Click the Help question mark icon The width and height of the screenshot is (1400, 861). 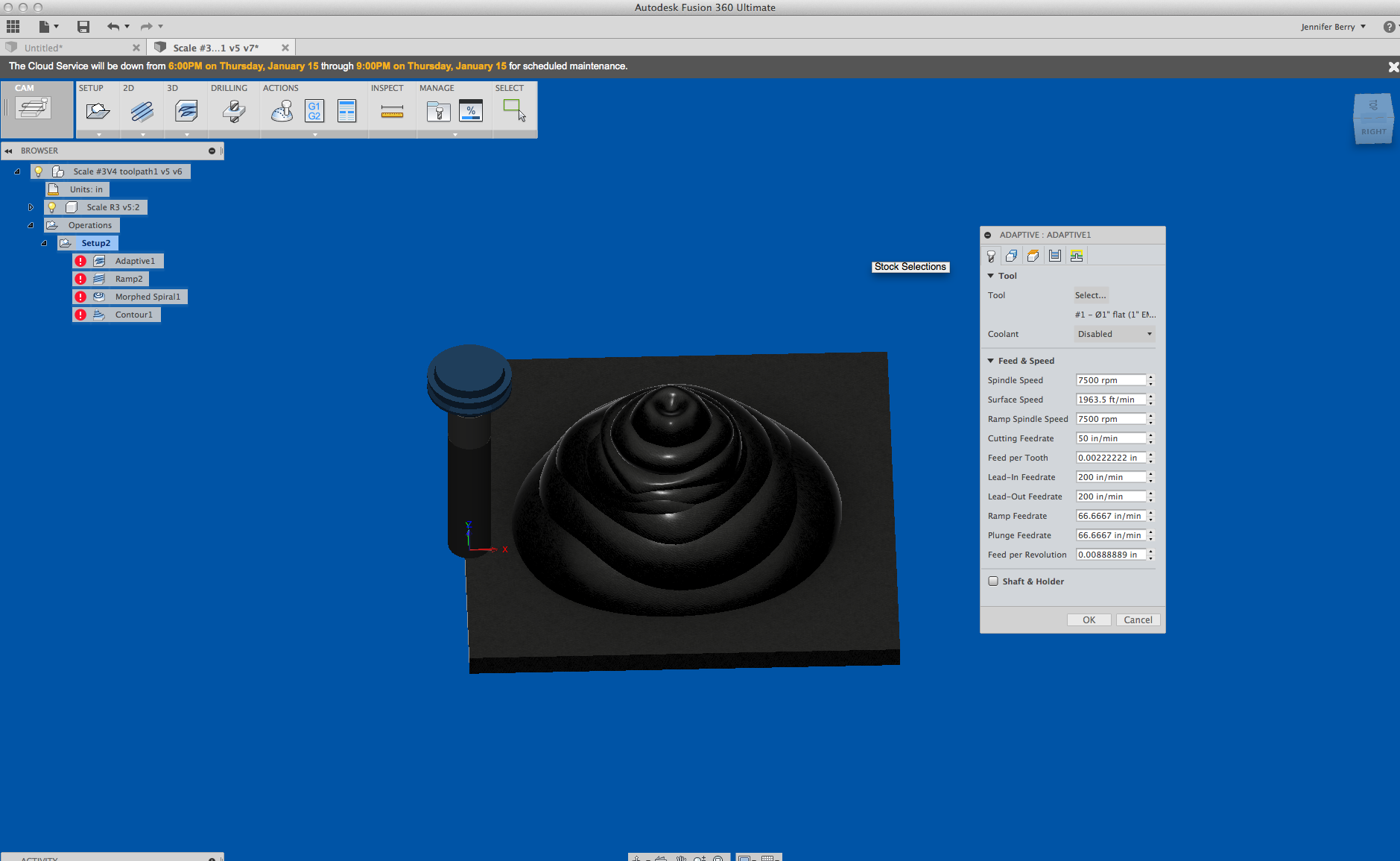1389,27
